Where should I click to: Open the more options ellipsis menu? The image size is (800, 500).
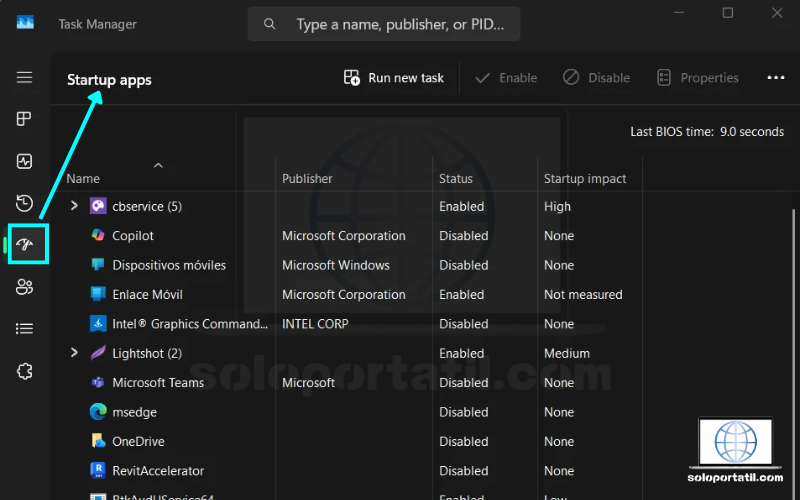coord(776,78)
